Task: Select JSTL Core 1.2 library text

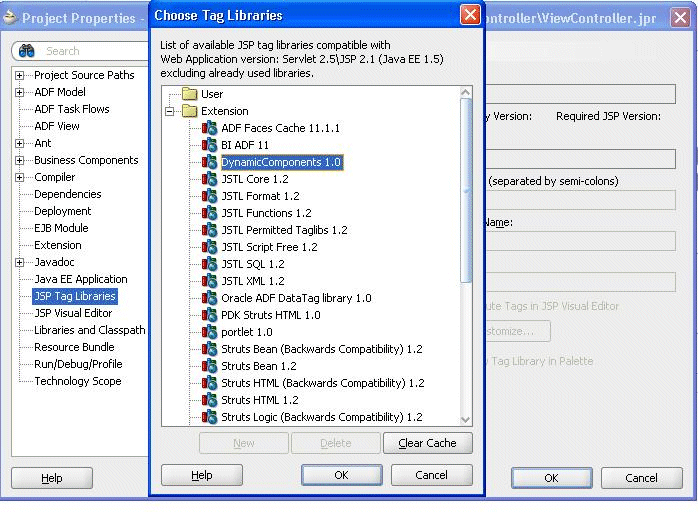Action: (255, 179)
